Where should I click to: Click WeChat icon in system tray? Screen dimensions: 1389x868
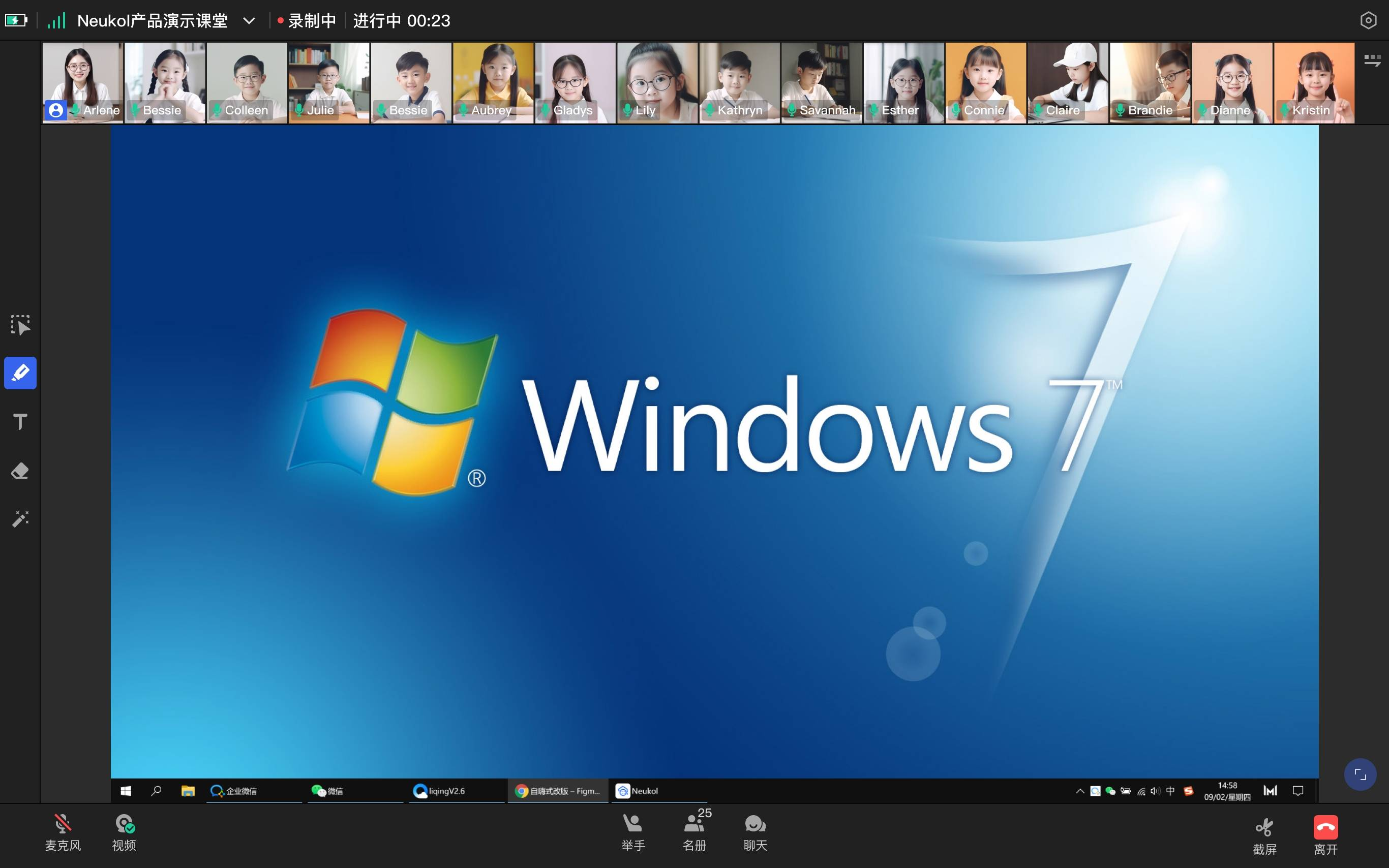pyautogui.click(x=1110, y=791)
